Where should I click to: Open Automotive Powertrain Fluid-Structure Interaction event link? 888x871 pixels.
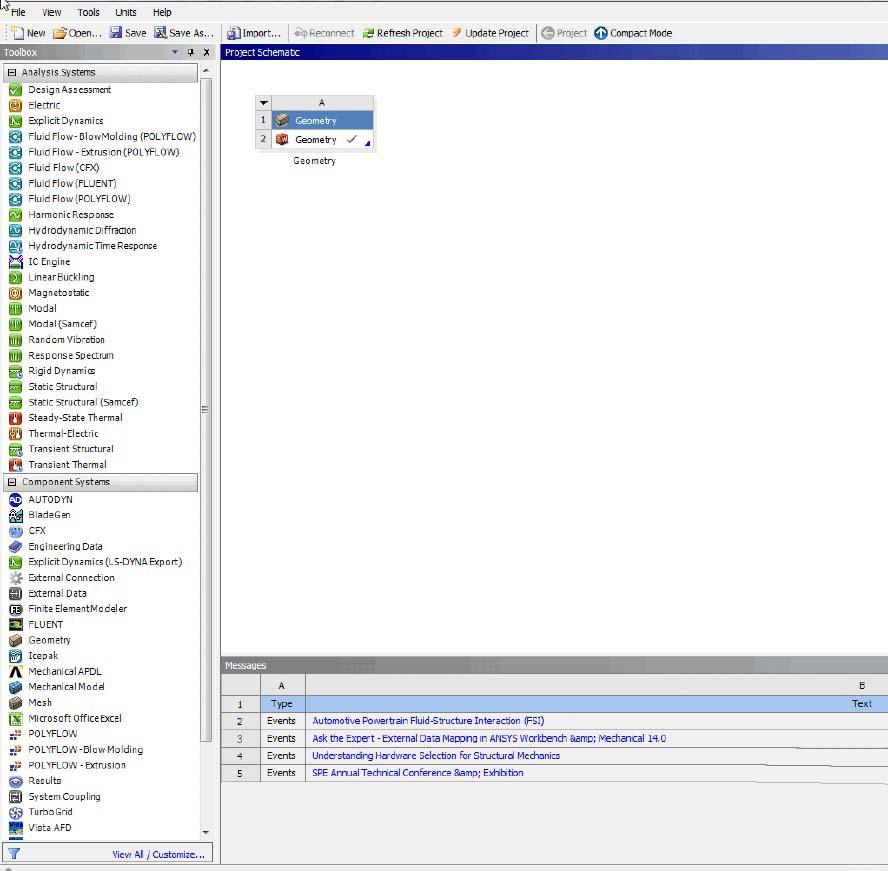(x=428, y=720)
